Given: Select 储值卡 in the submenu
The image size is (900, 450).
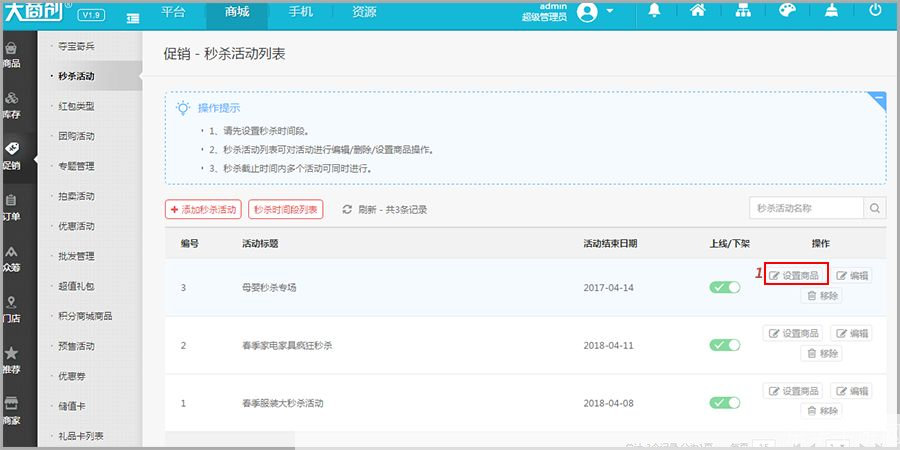Looking at the screenshot, I should point(72,406).
